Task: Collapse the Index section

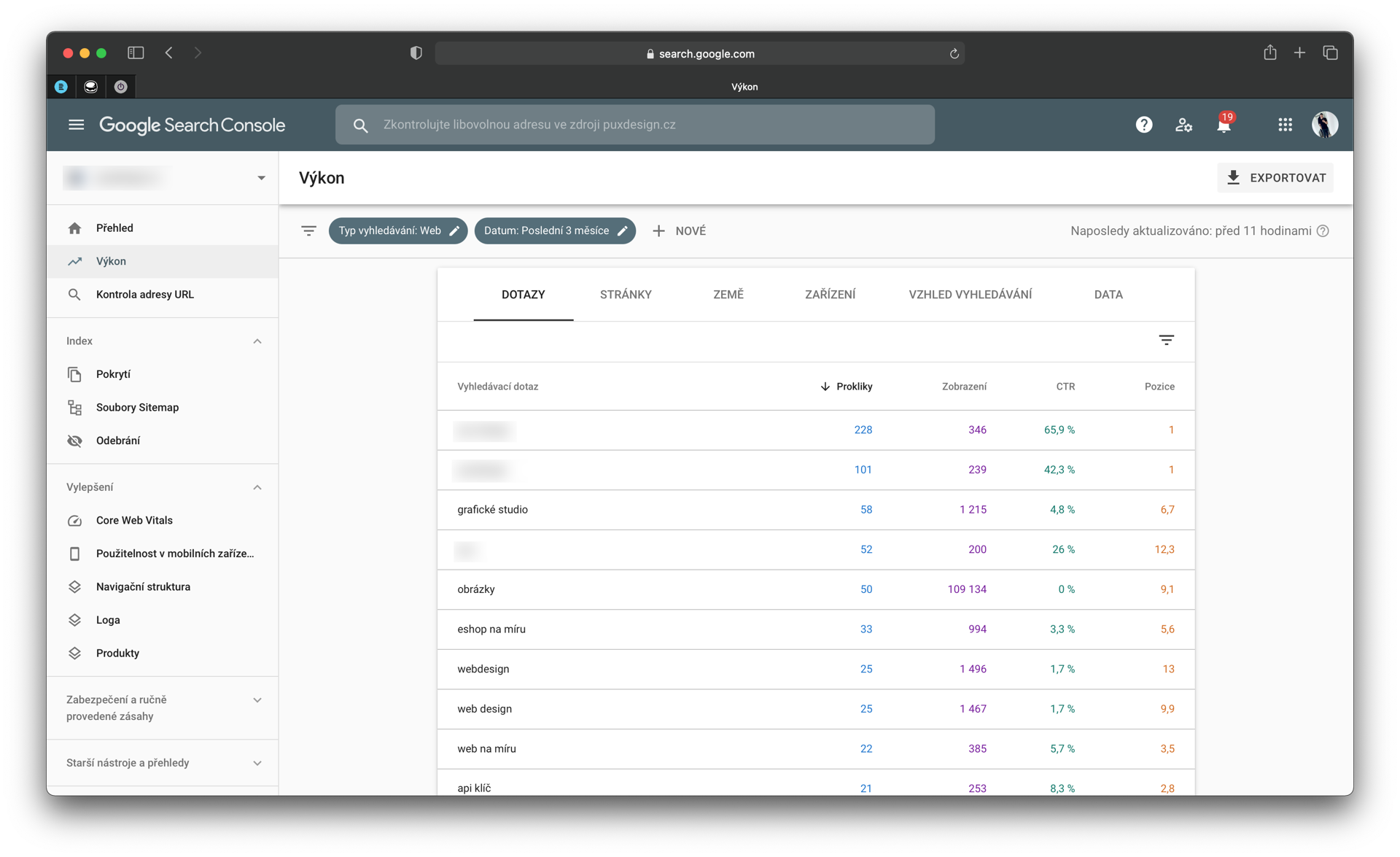Action: pos(257,341)
